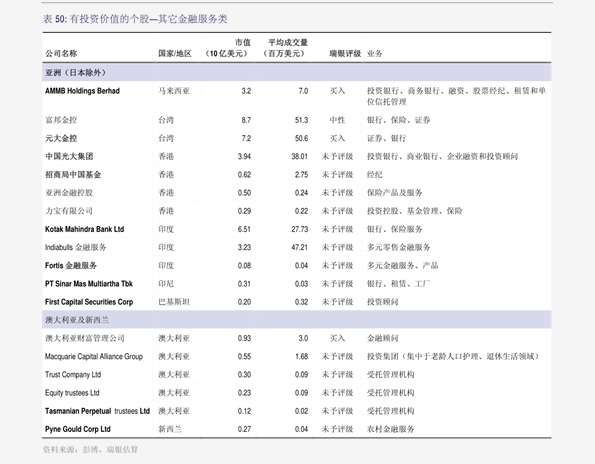The image size is (595, 464).
Task: Click 'Equity trustees Ltd' cell
Action: [72, 393]
